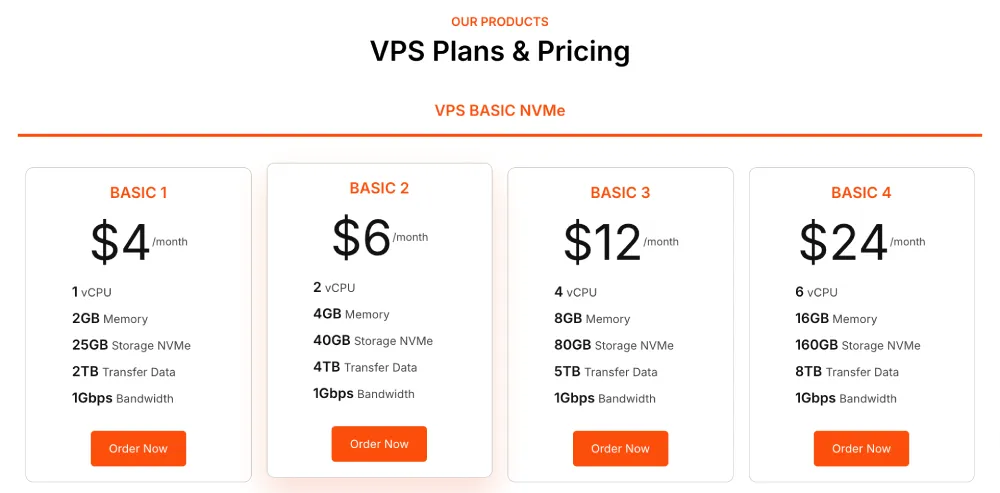1000x493 pixels.
Task: Click the BASIC 4 plan title
Action: click(861, 193)
